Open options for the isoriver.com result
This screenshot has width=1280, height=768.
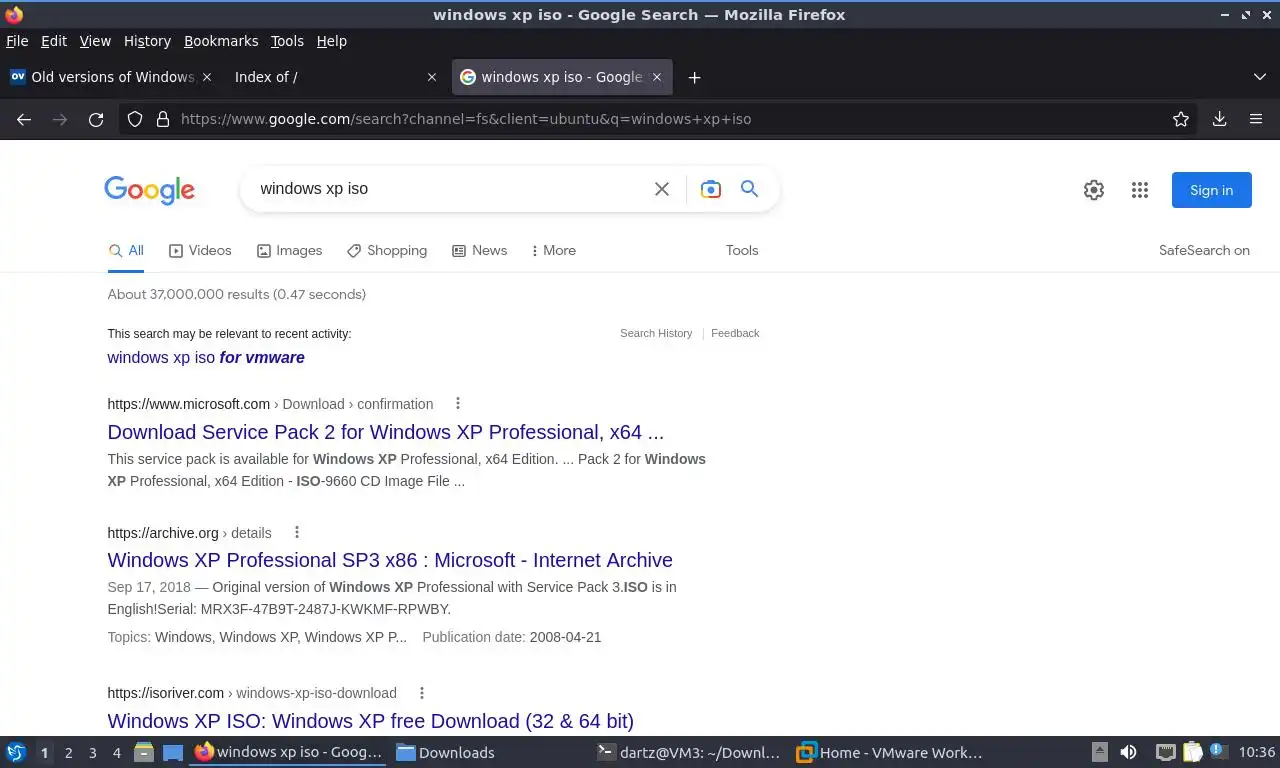(x=421, y=692)
